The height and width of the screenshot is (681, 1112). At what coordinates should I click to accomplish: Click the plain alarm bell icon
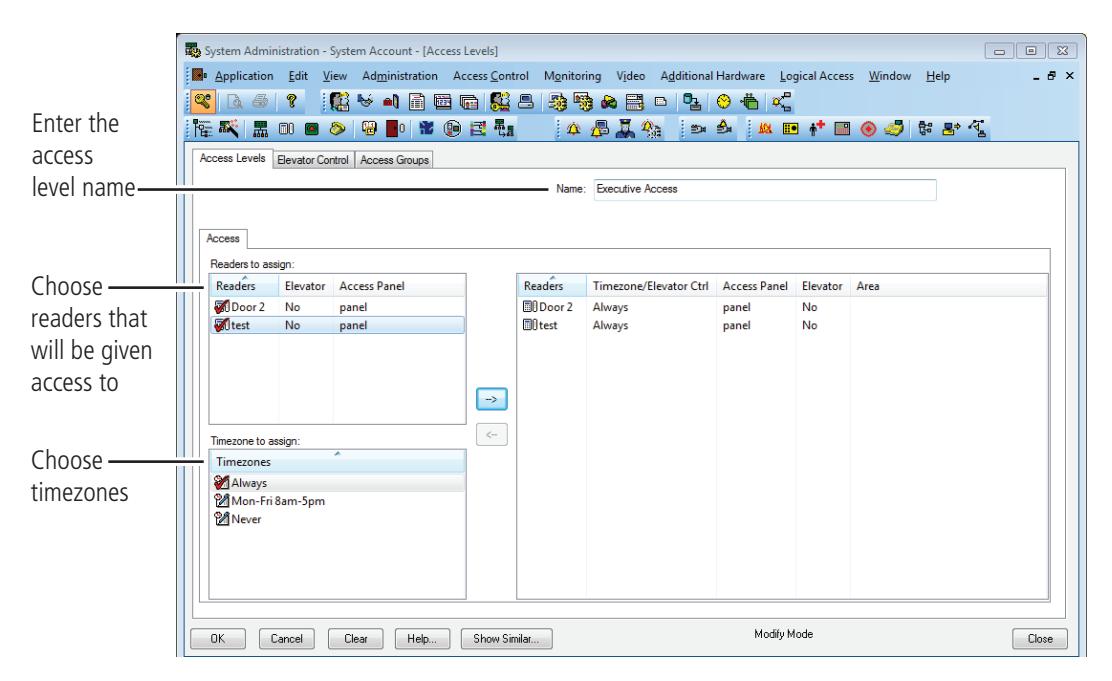[x=573, y=128]
